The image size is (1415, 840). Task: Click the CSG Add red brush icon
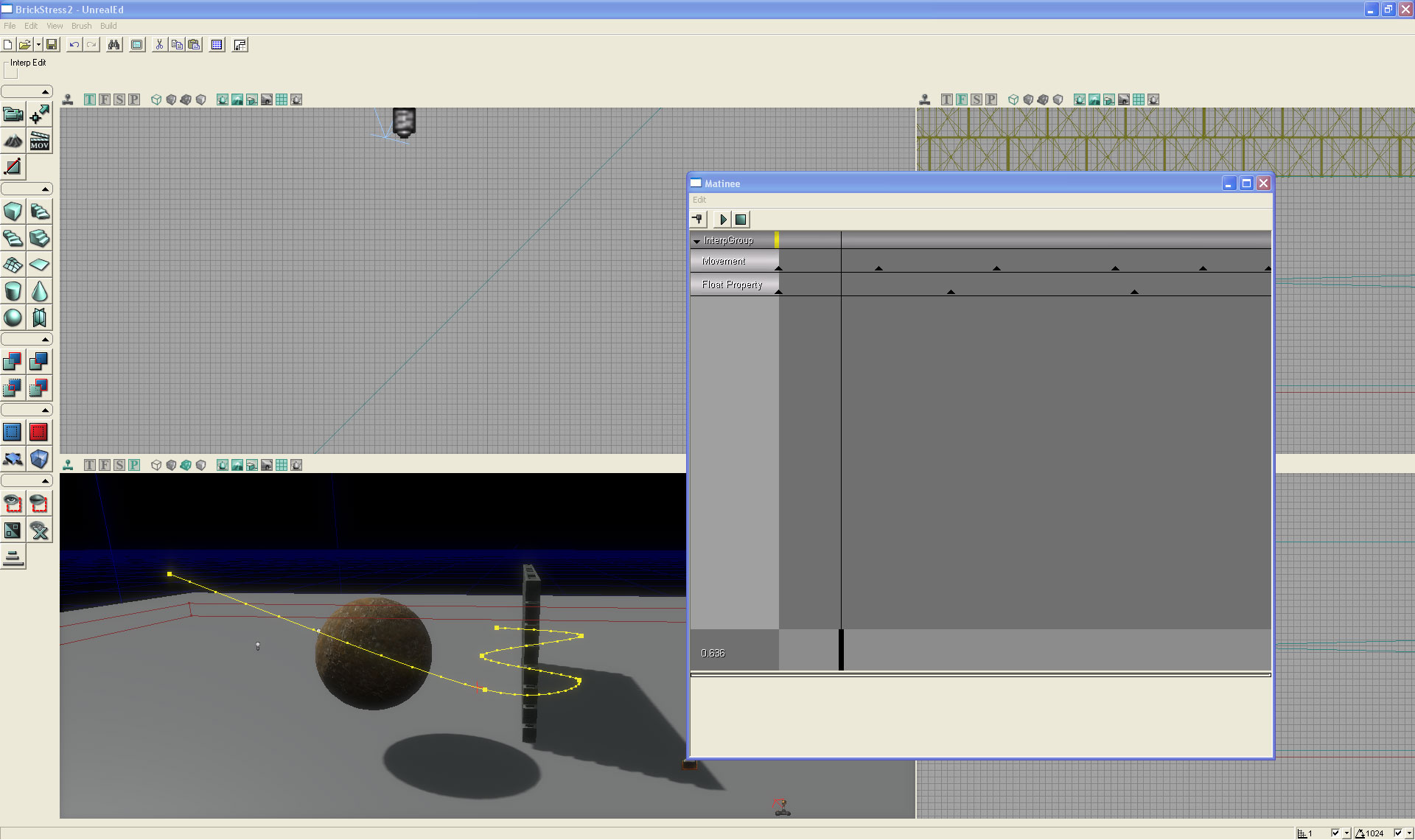pyautogui.click(x=13, y=361)
